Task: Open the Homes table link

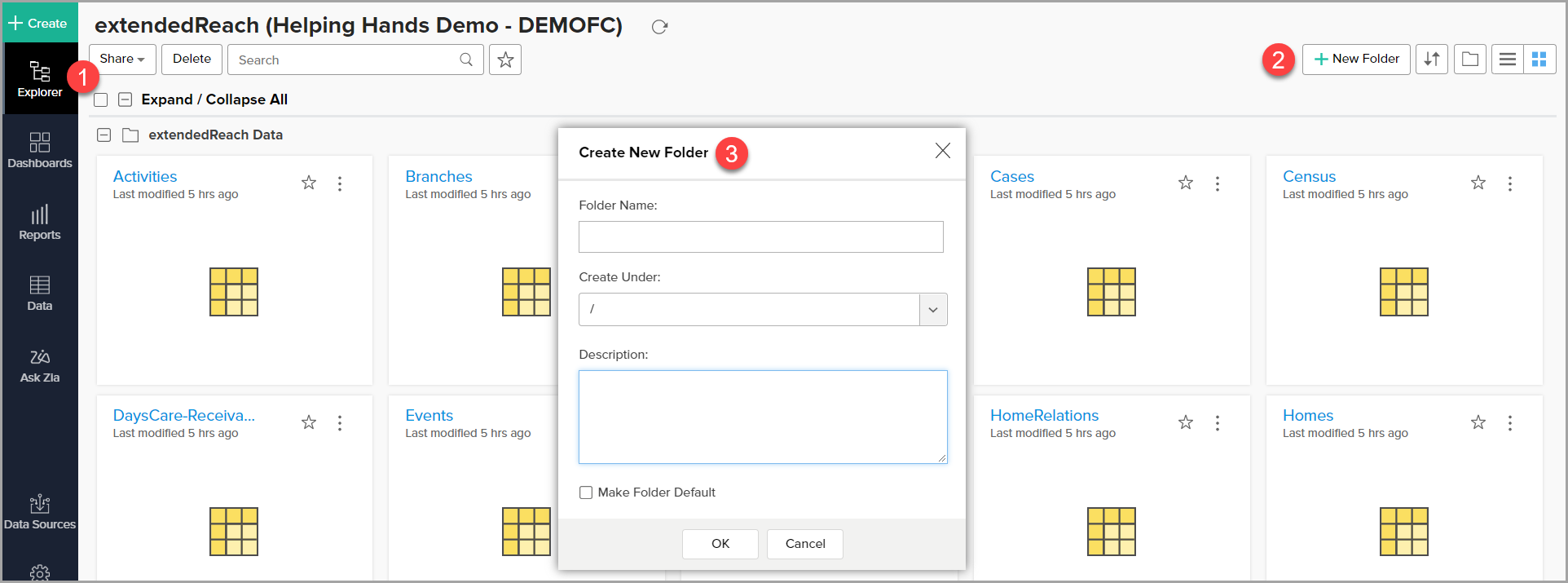Action: click(1308, 415)
